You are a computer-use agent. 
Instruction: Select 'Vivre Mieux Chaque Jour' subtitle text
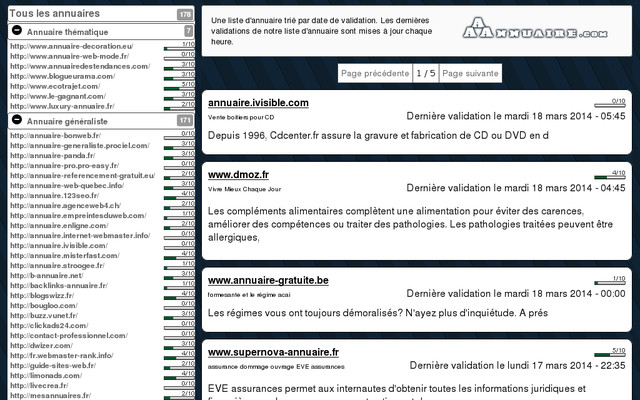tap(244, 189)
